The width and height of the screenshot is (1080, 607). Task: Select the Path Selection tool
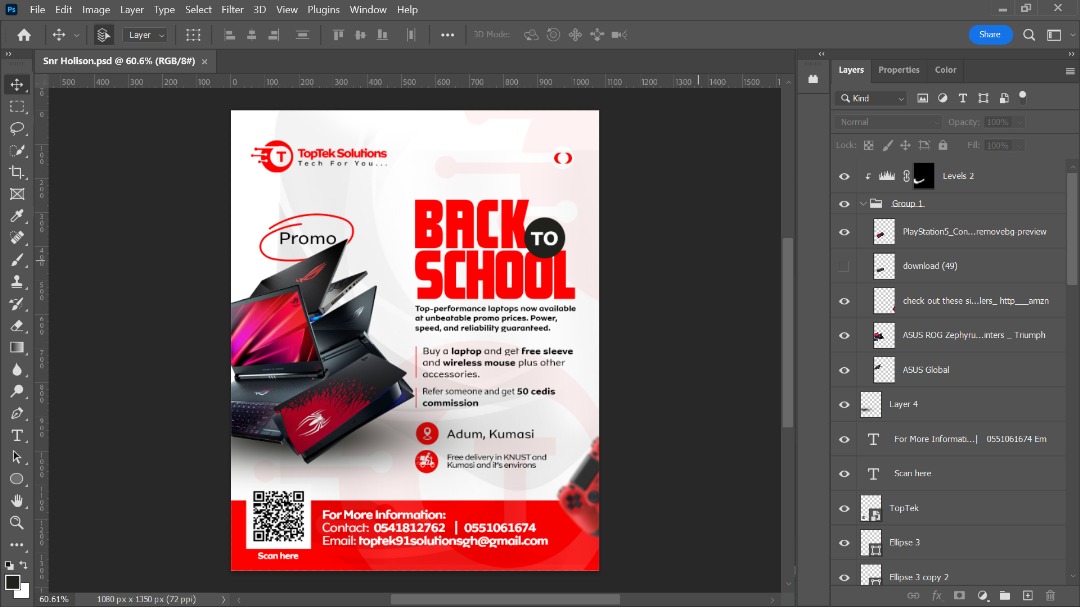(17, 457)
